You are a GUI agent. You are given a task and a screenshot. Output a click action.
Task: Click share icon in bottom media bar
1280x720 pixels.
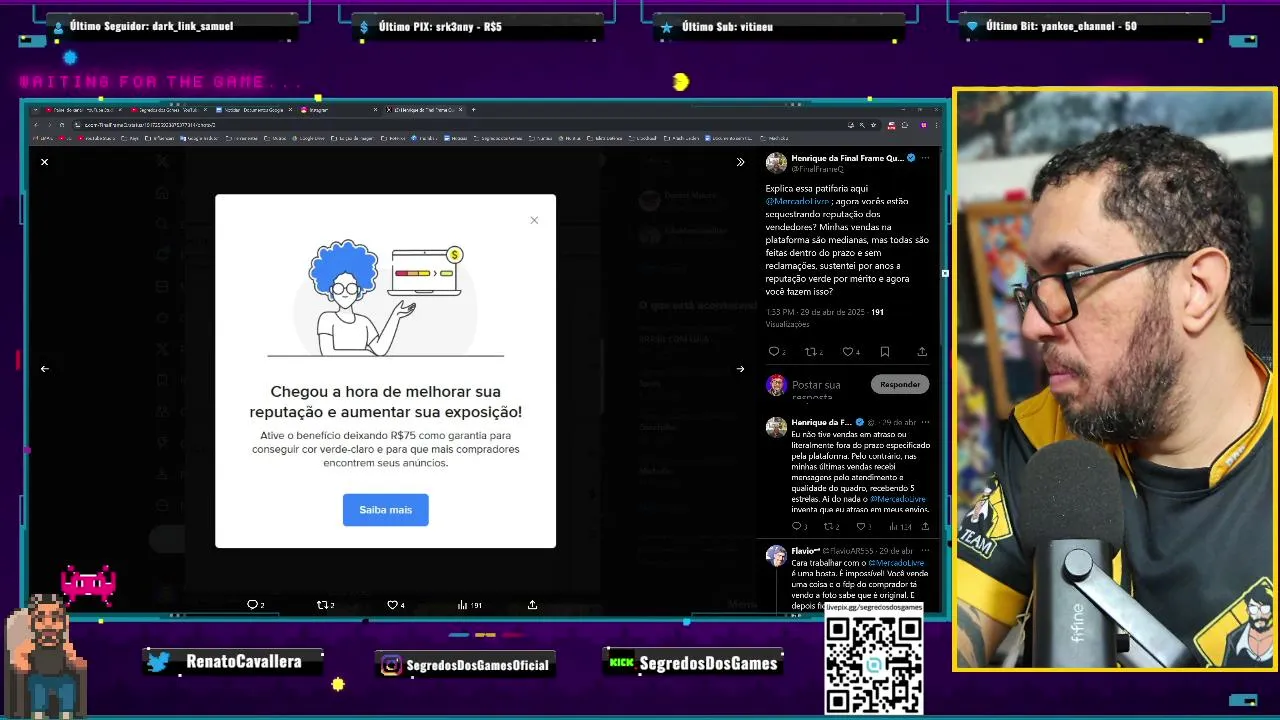pos(532,604)
